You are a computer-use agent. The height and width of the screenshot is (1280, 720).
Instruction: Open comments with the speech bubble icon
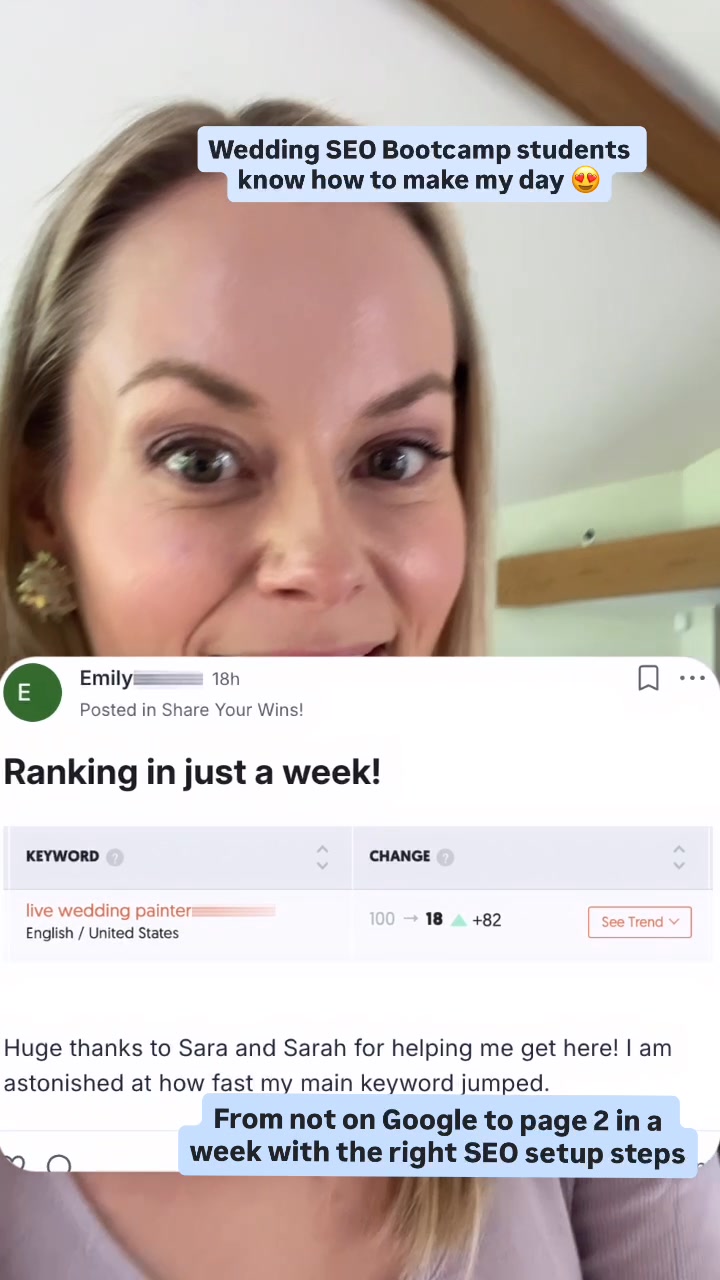tap(59, 1164)
